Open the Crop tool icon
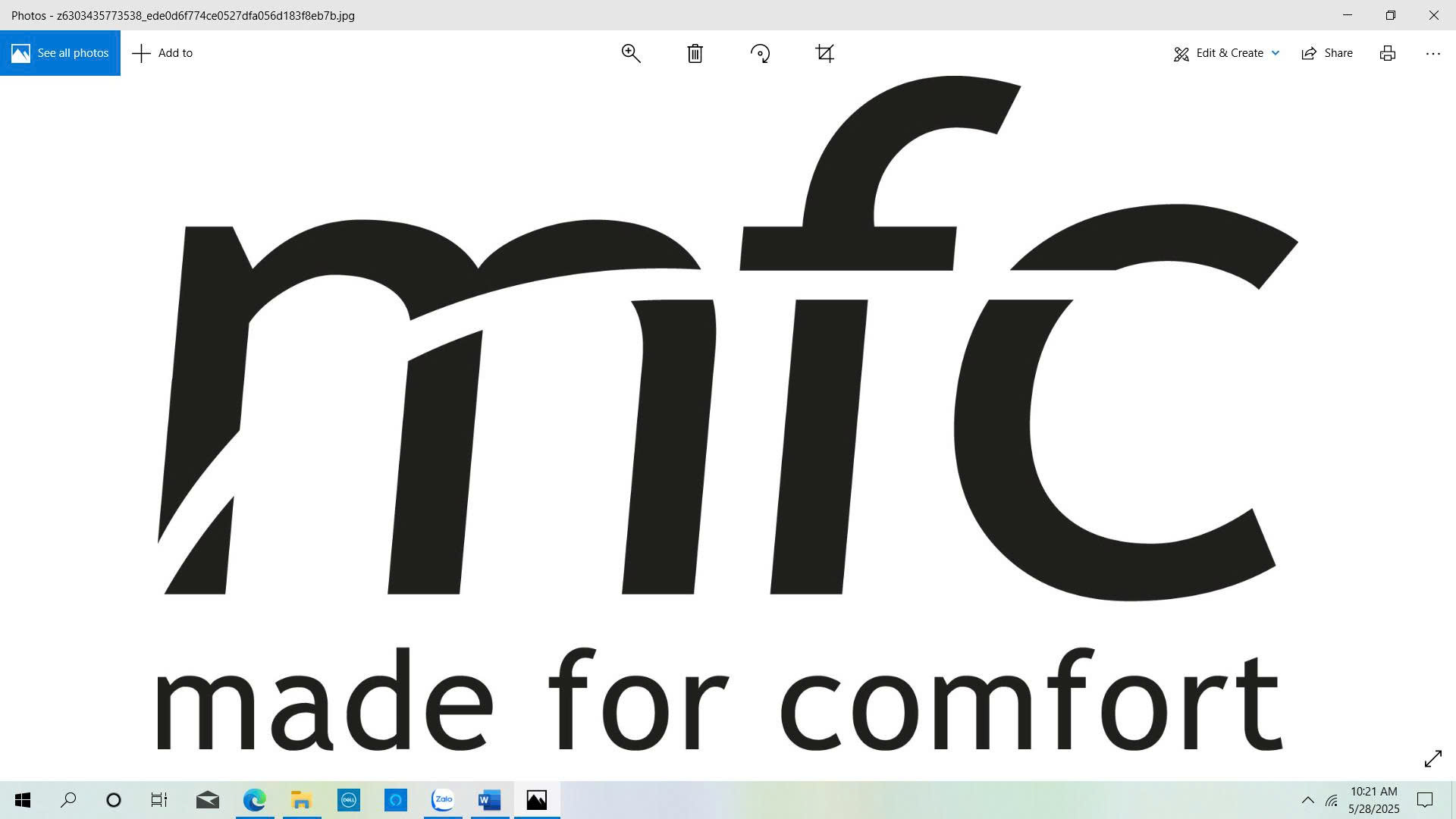1456x819 pixels. 824,53
